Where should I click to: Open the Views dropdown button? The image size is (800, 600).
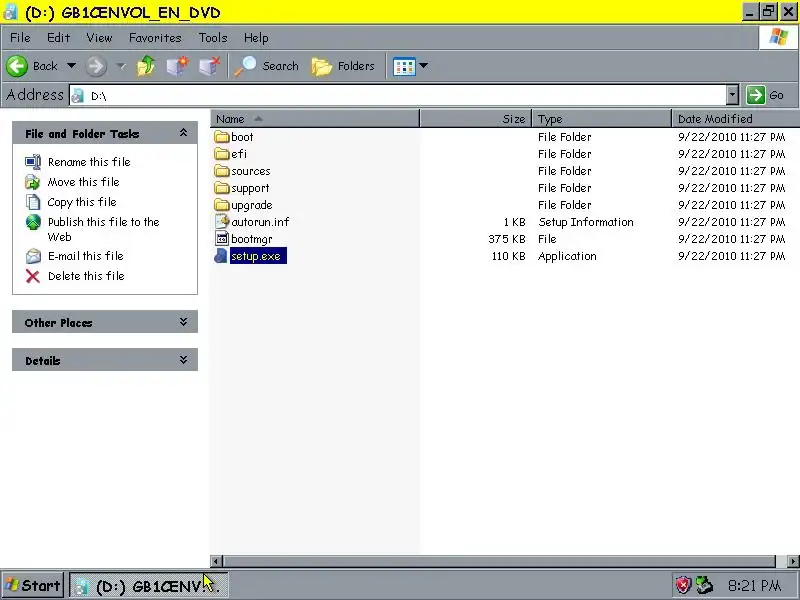coord(410,66)
